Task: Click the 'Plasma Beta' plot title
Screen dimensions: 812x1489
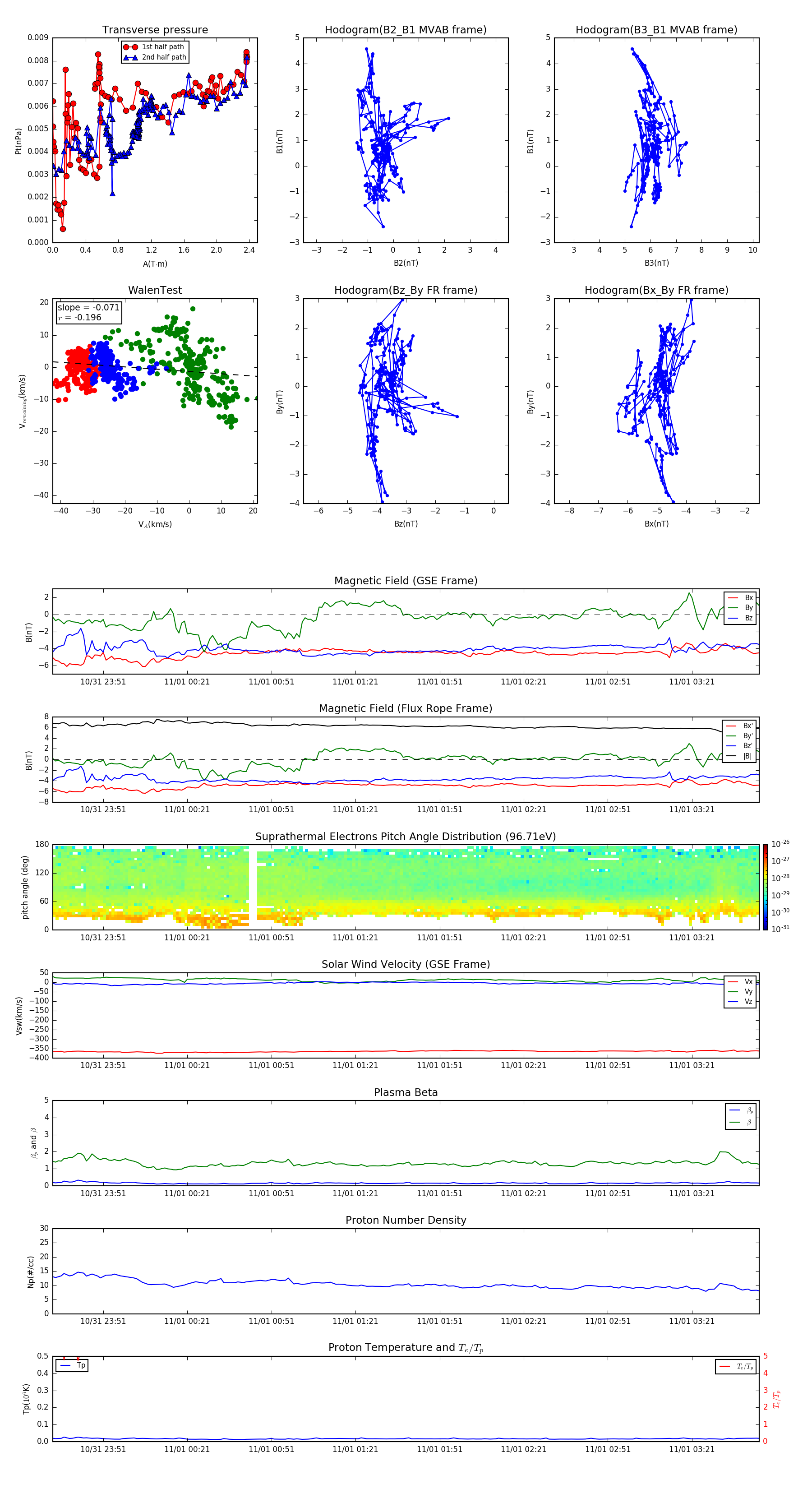Action: [x=406, y=1092]
